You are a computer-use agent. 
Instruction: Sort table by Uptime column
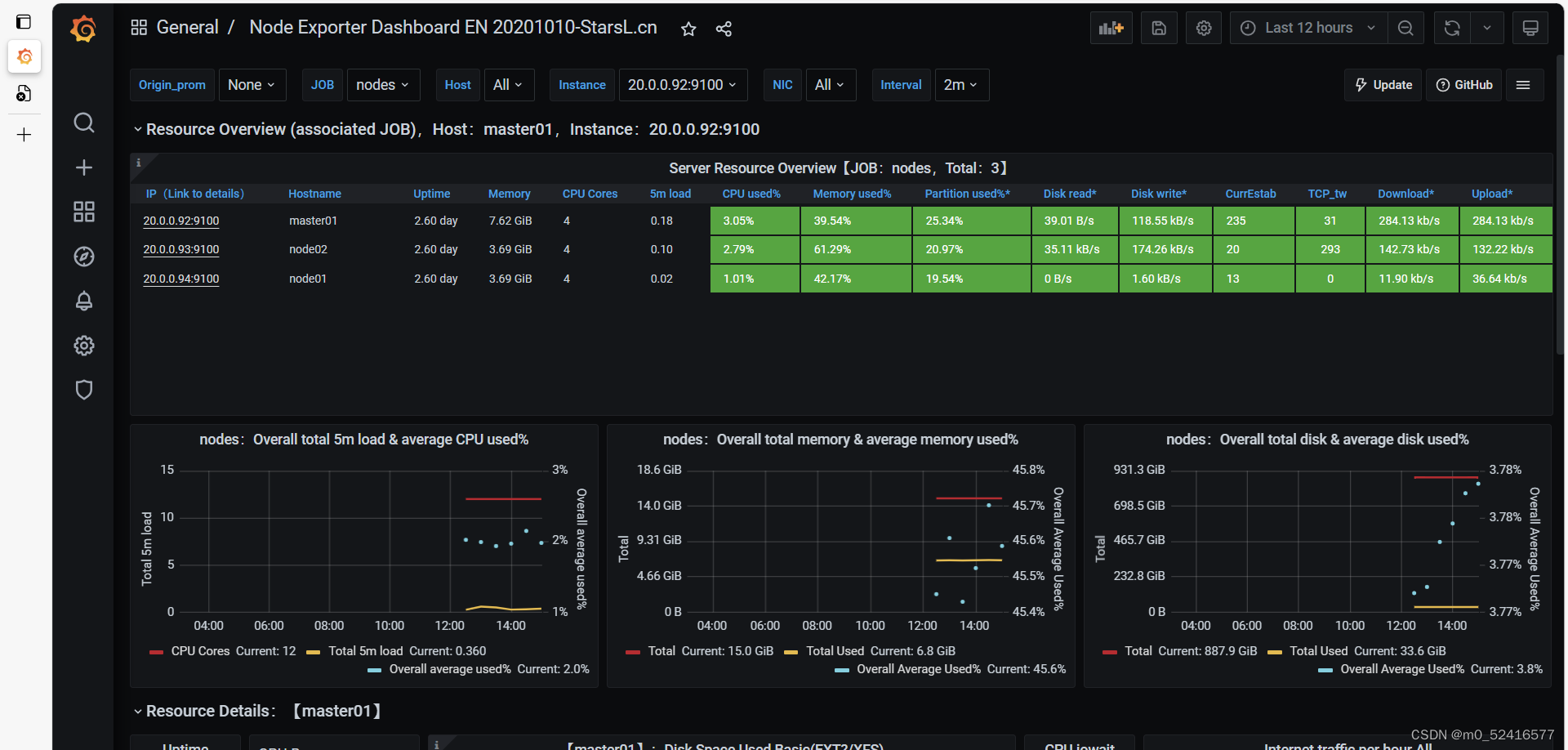[x=431, y=194]
